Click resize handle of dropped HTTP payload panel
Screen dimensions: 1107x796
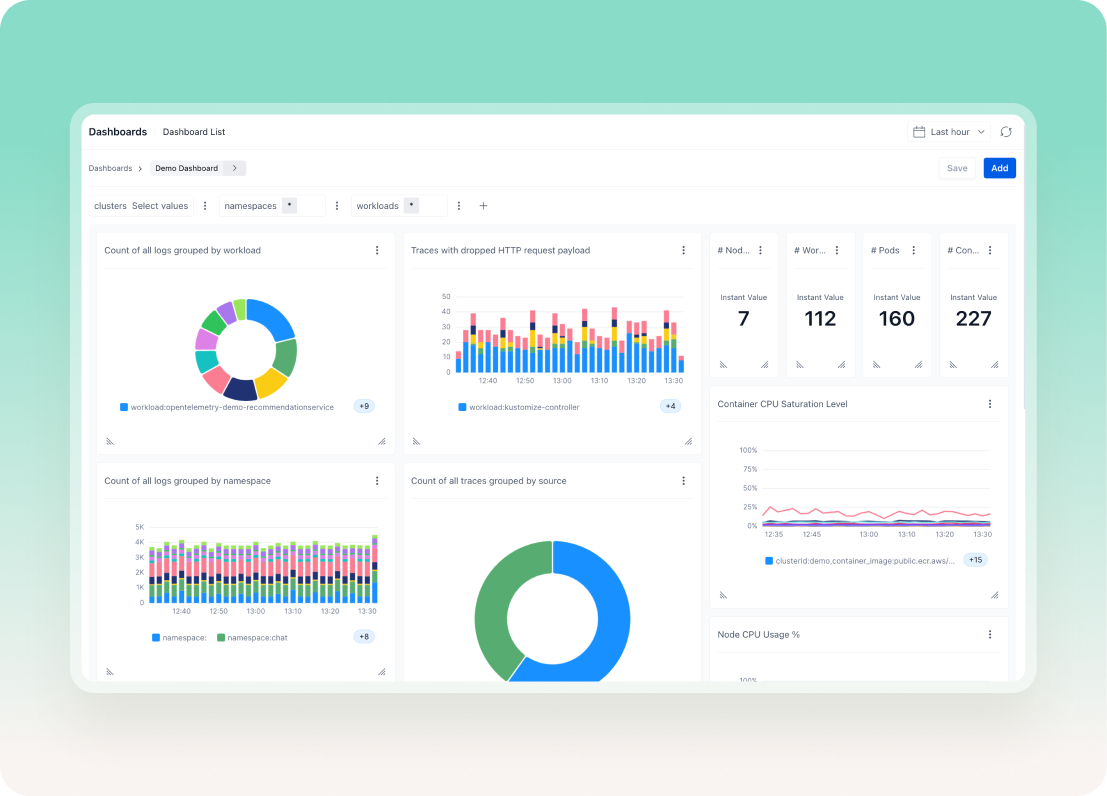(x=688, y=441)
